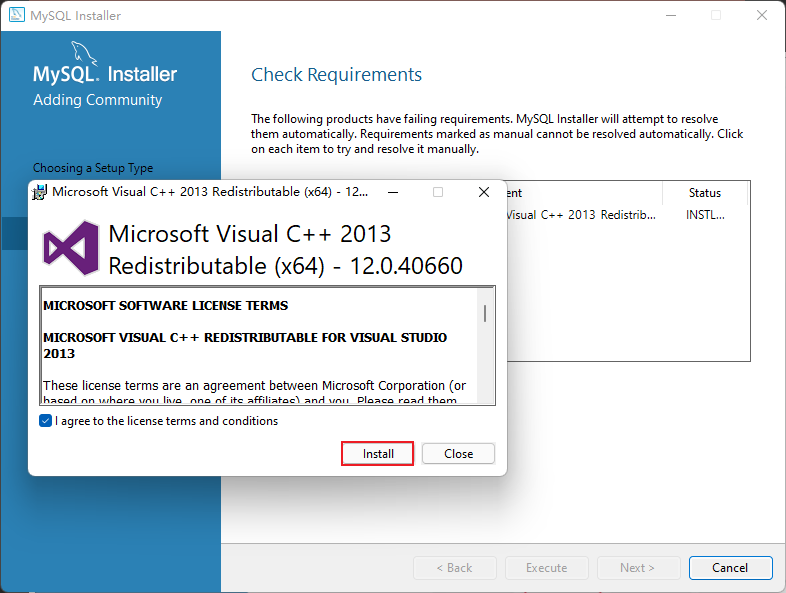786x593 pixels.
Task: Select the 'Visual C++ 2013 Redistrib...' requirement row
Action: (x=627, y=215)
